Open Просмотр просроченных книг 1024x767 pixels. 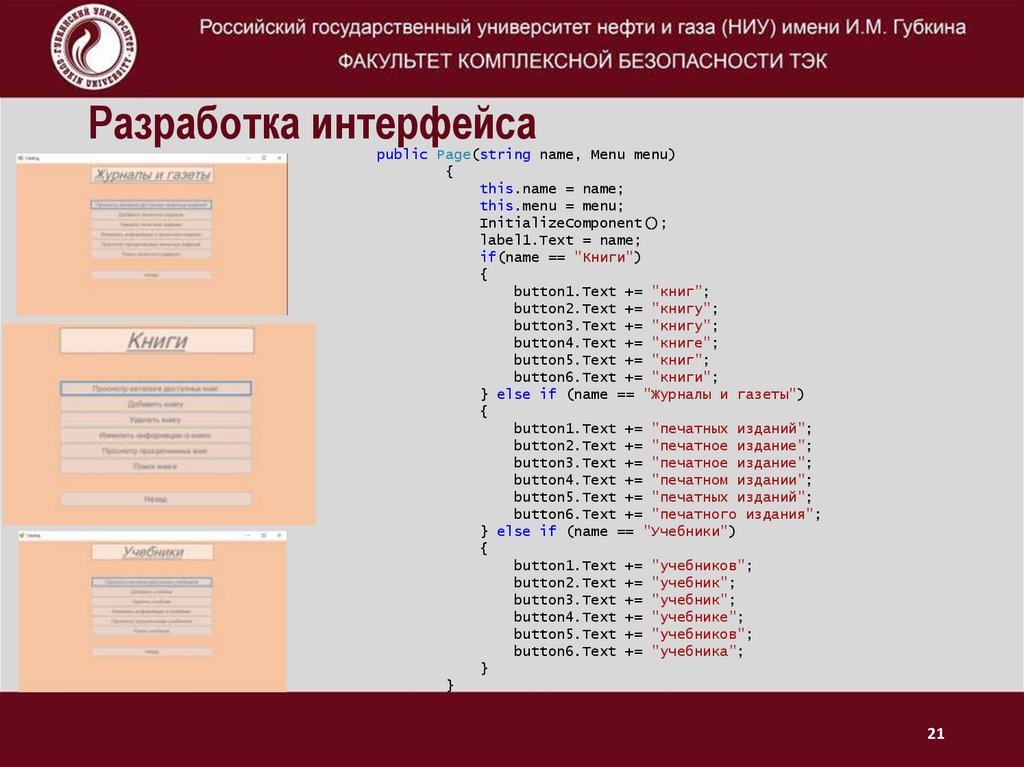click(x=156, y=451)
